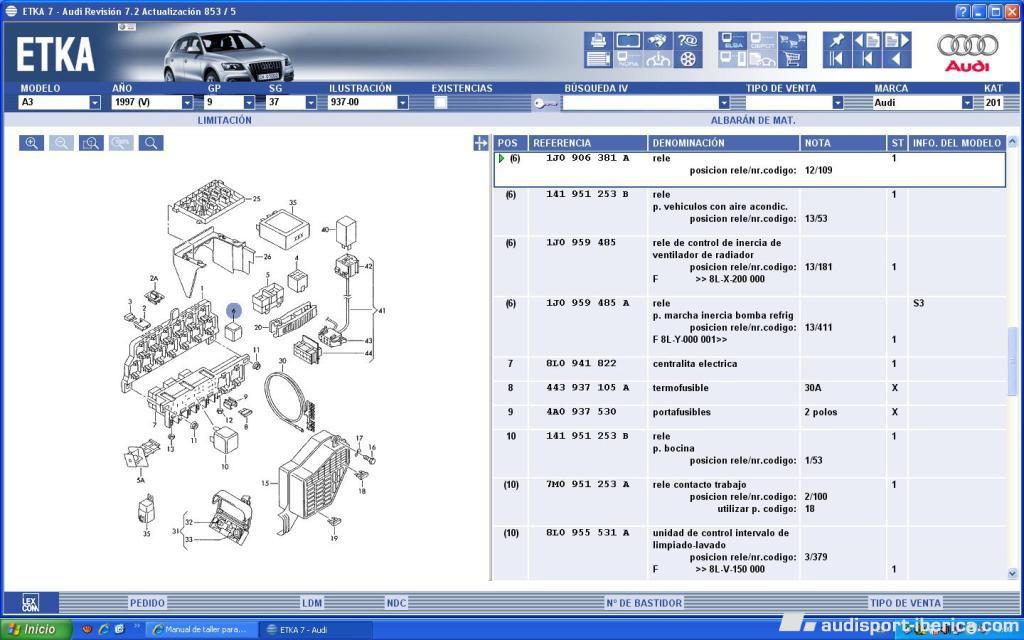
Task: Click the question mark and @ icon
Action: 688,40
